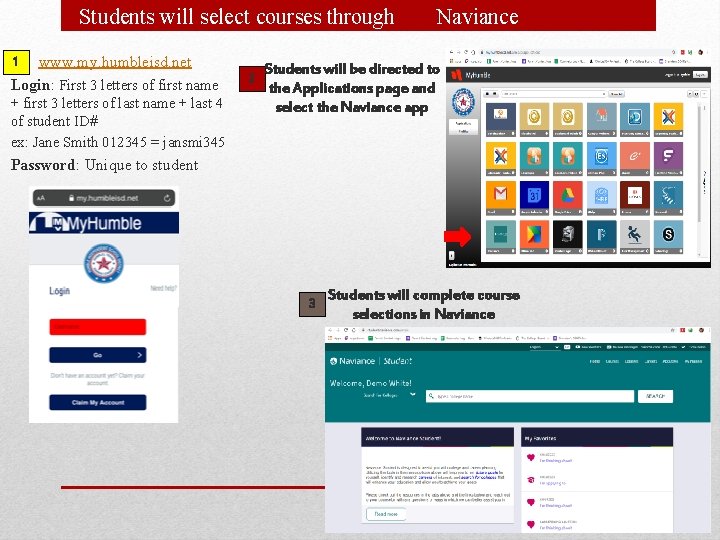
Task: Open the Google Play colorful triangle tile
Action: tap(534, 236)
